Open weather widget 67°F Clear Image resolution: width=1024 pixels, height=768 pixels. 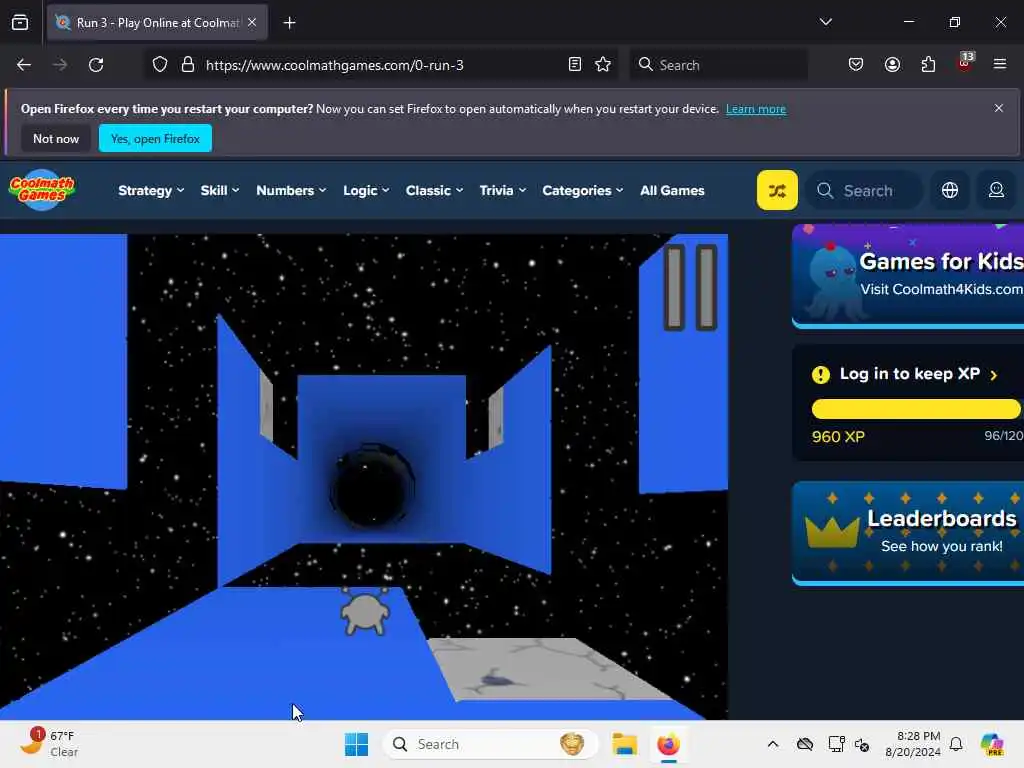(50, 743)
